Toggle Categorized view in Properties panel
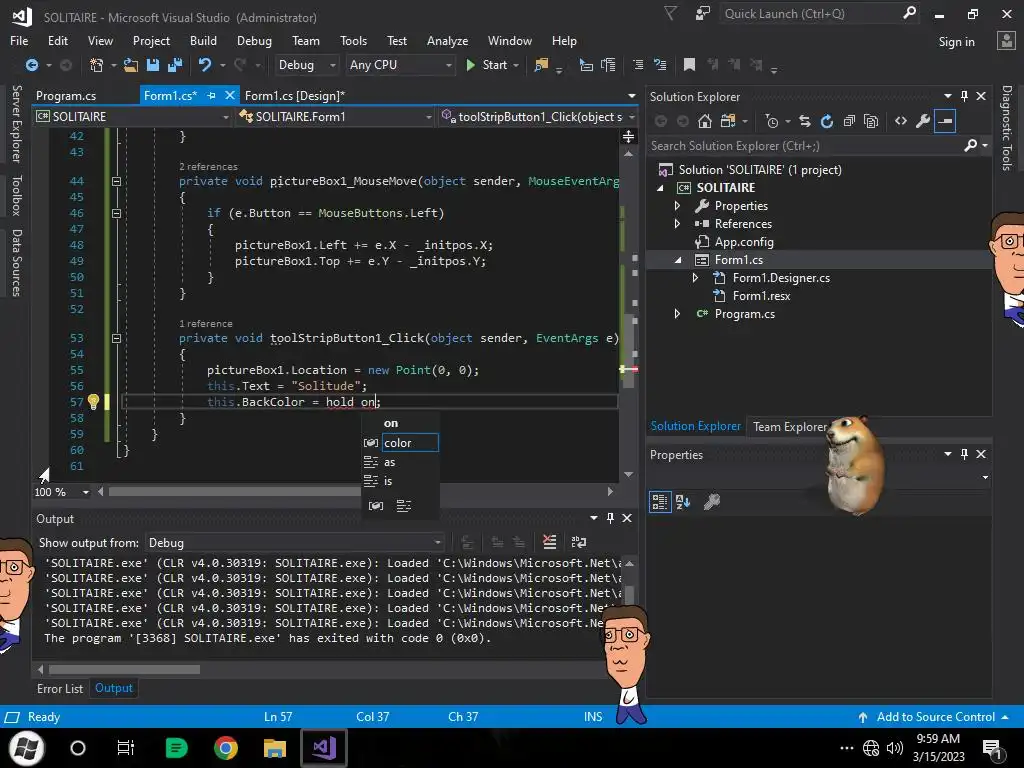The height and width of the screenshot is (768, 1024). pos(660,502)
